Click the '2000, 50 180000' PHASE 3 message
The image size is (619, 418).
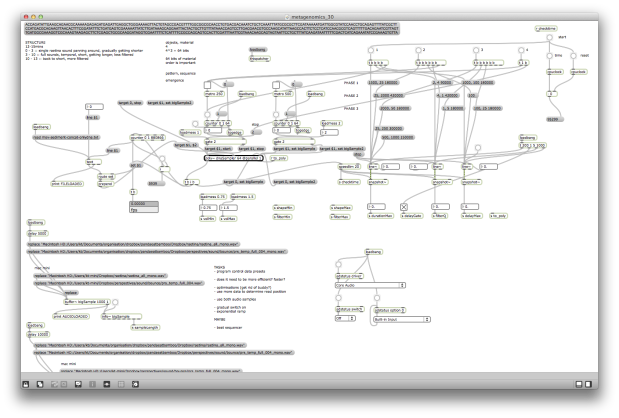tap(394, 109)
